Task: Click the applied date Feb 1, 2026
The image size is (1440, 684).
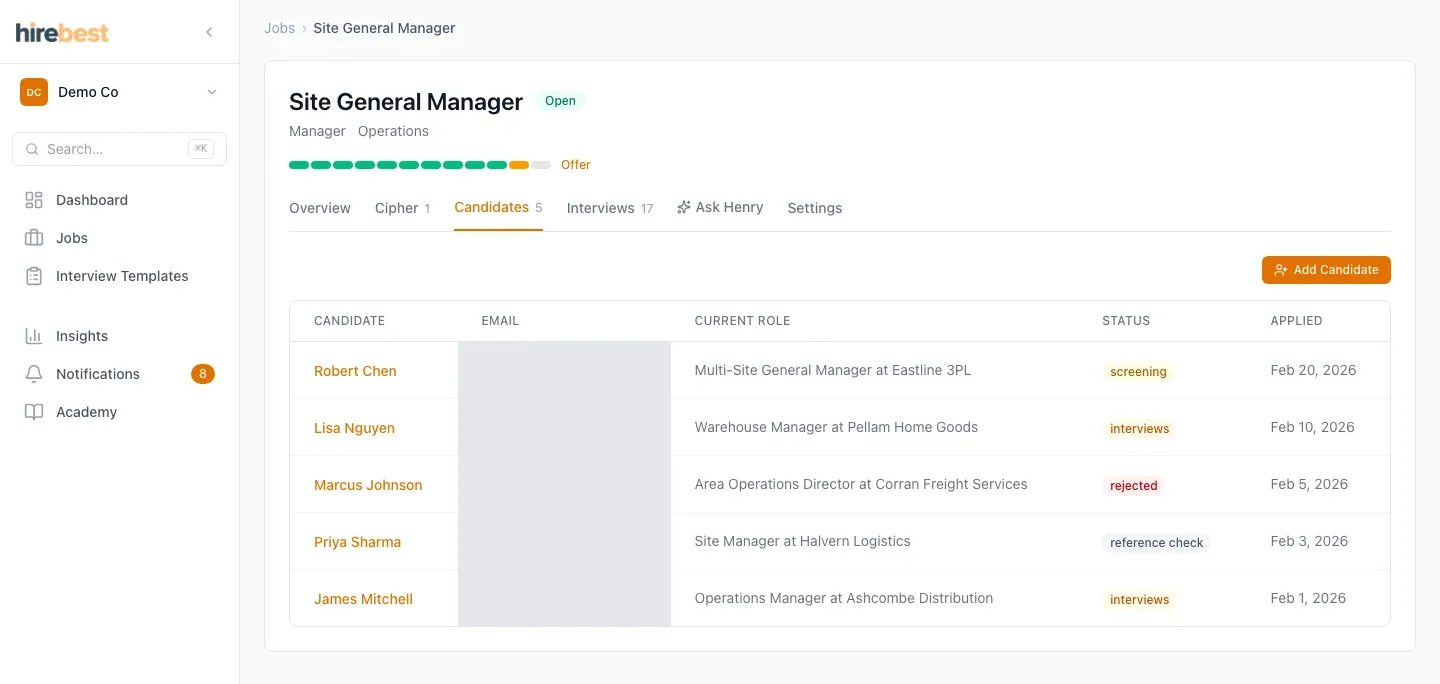Action: (1309, 598)
